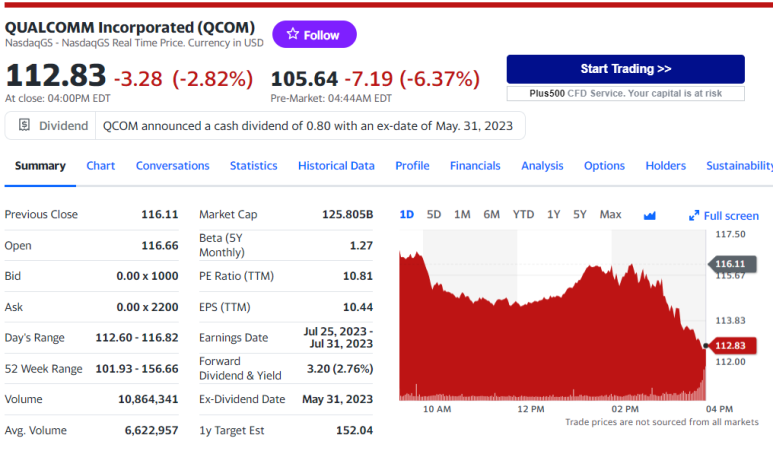Click the 02 PM time axis label
Image resolution: width=773 pixels, height=470 pixels.
(x=625, y=409)
